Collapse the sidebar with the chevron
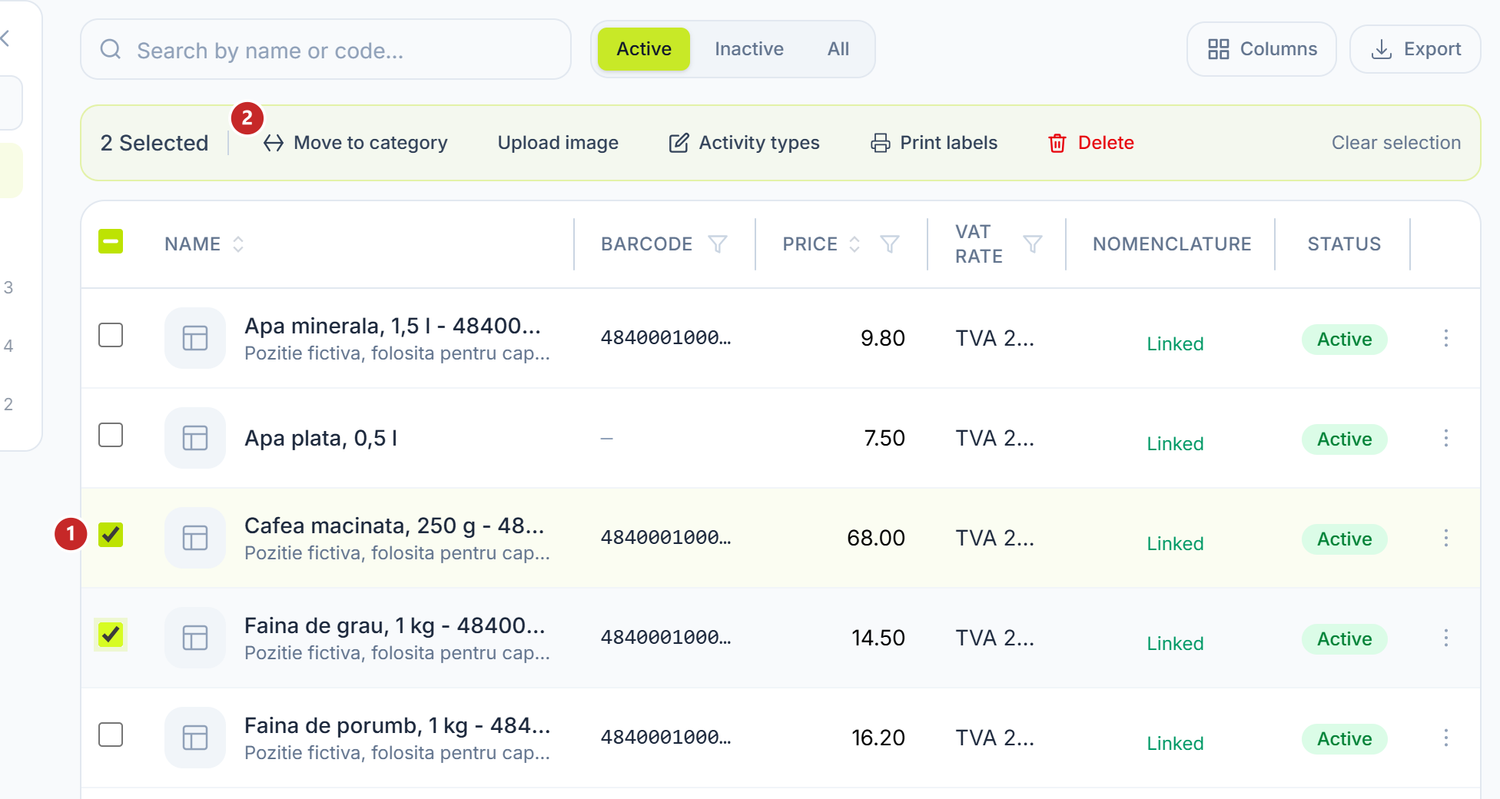1500x799 pixels. pyautogui.click(x=5, y=38)
